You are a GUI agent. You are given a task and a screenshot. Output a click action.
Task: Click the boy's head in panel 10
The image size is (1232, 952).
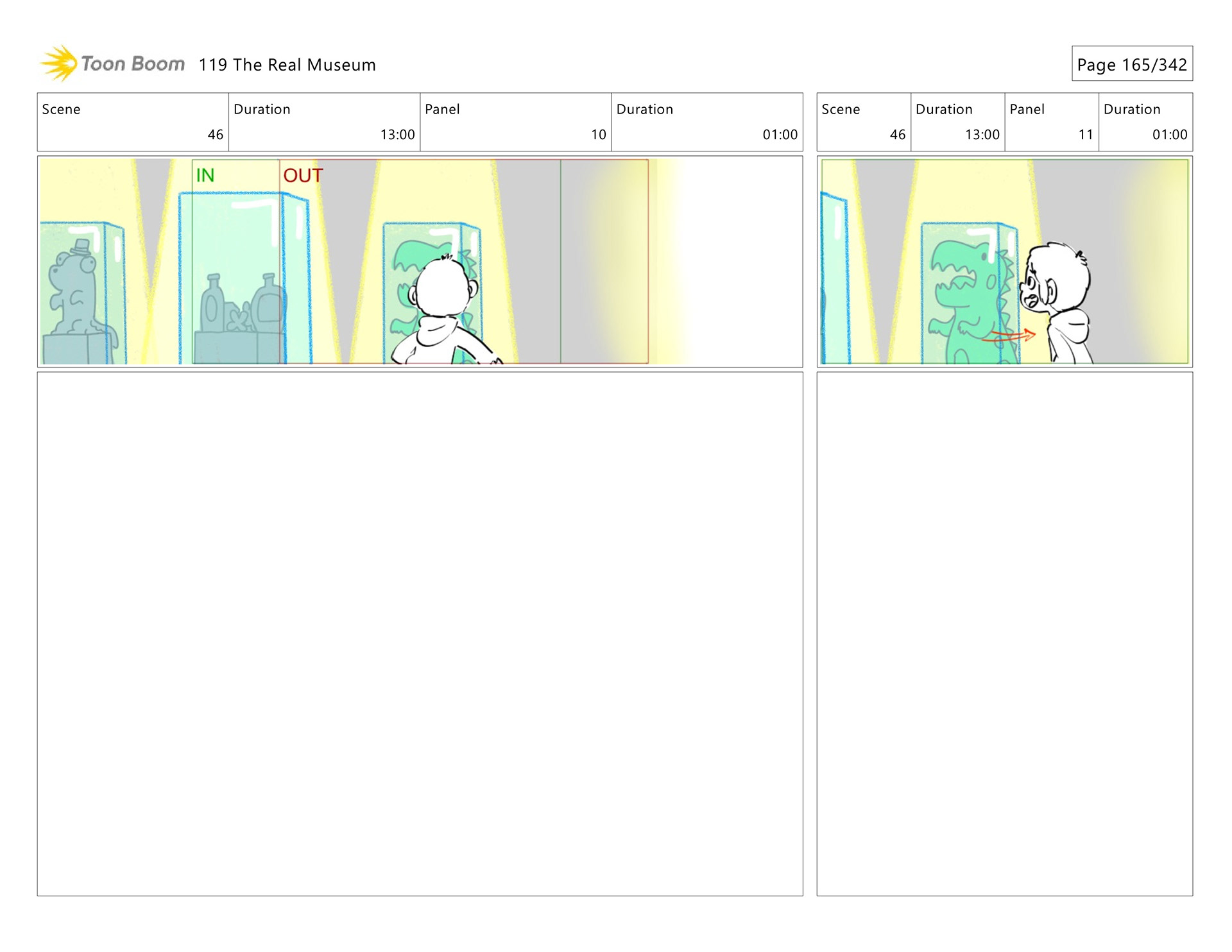coord(441,285)
